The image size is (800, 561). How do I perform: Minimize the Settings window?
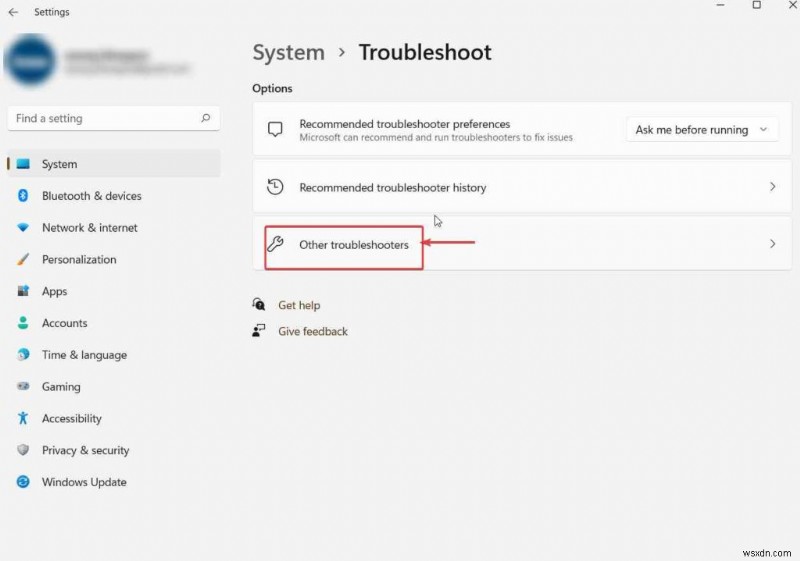(720, 5)
